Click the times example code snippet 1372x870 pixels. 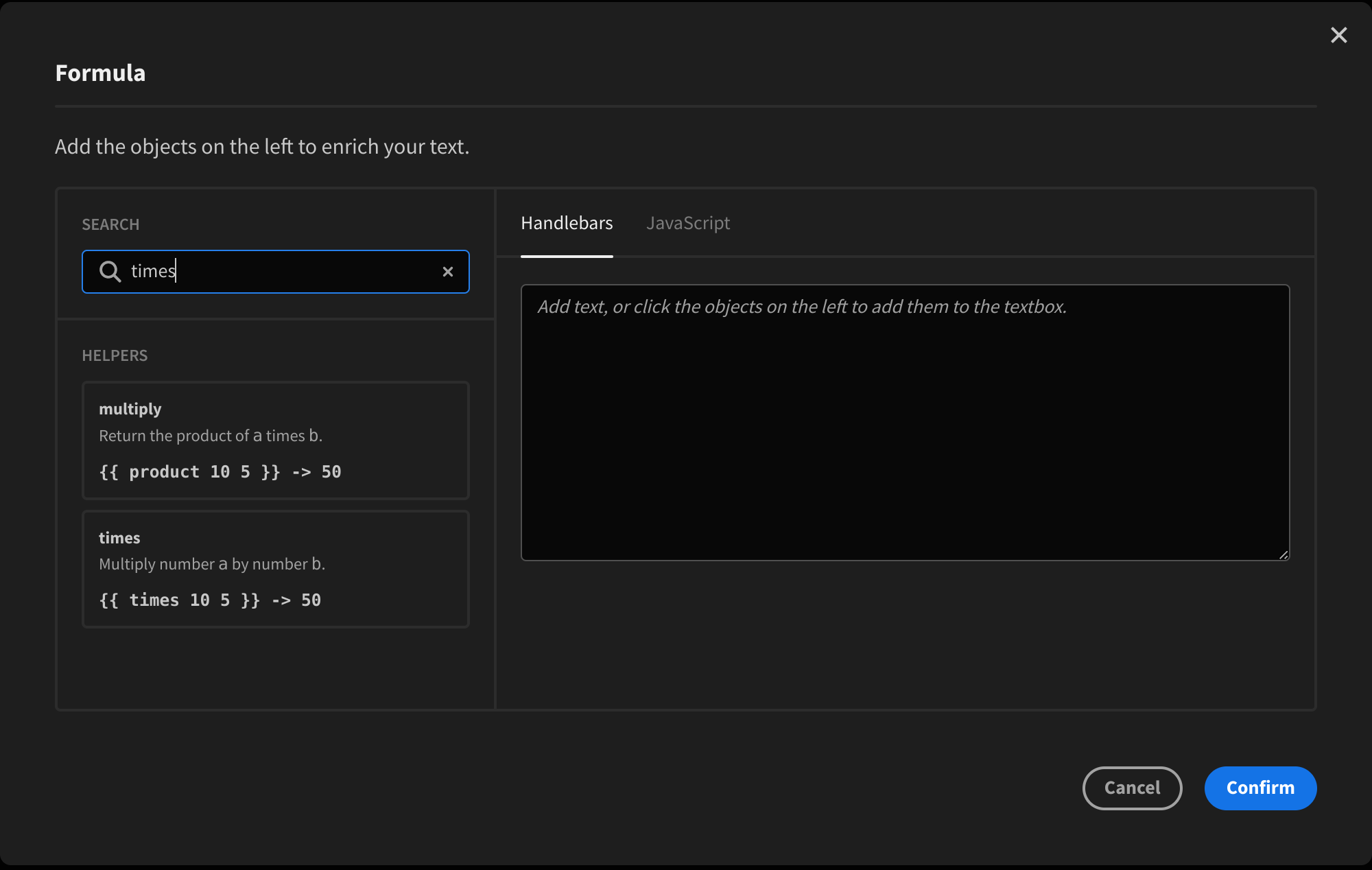(x=209, y=600)
